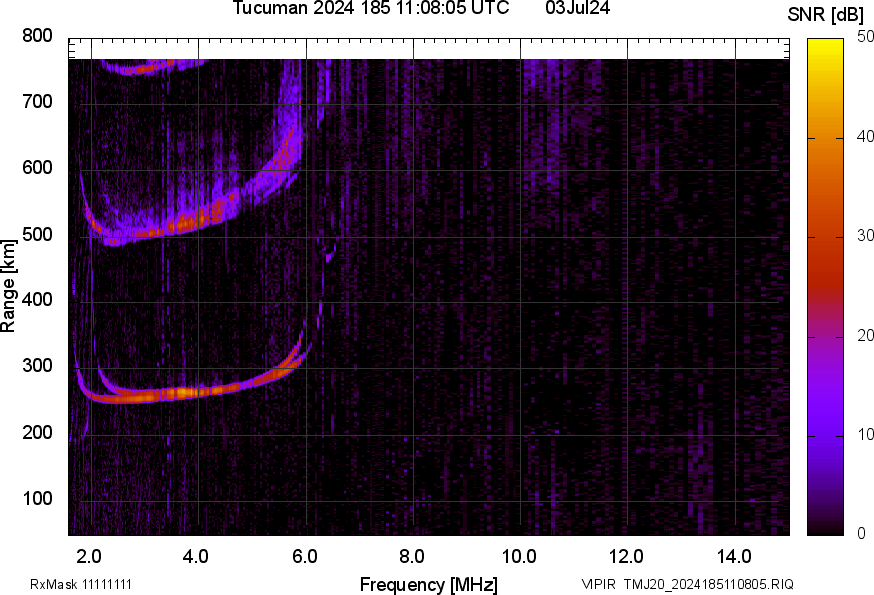This screenshot has width=874, height=595.
Task: Click the frequency tick label '14.0'
Action: [x=734, y=556]
